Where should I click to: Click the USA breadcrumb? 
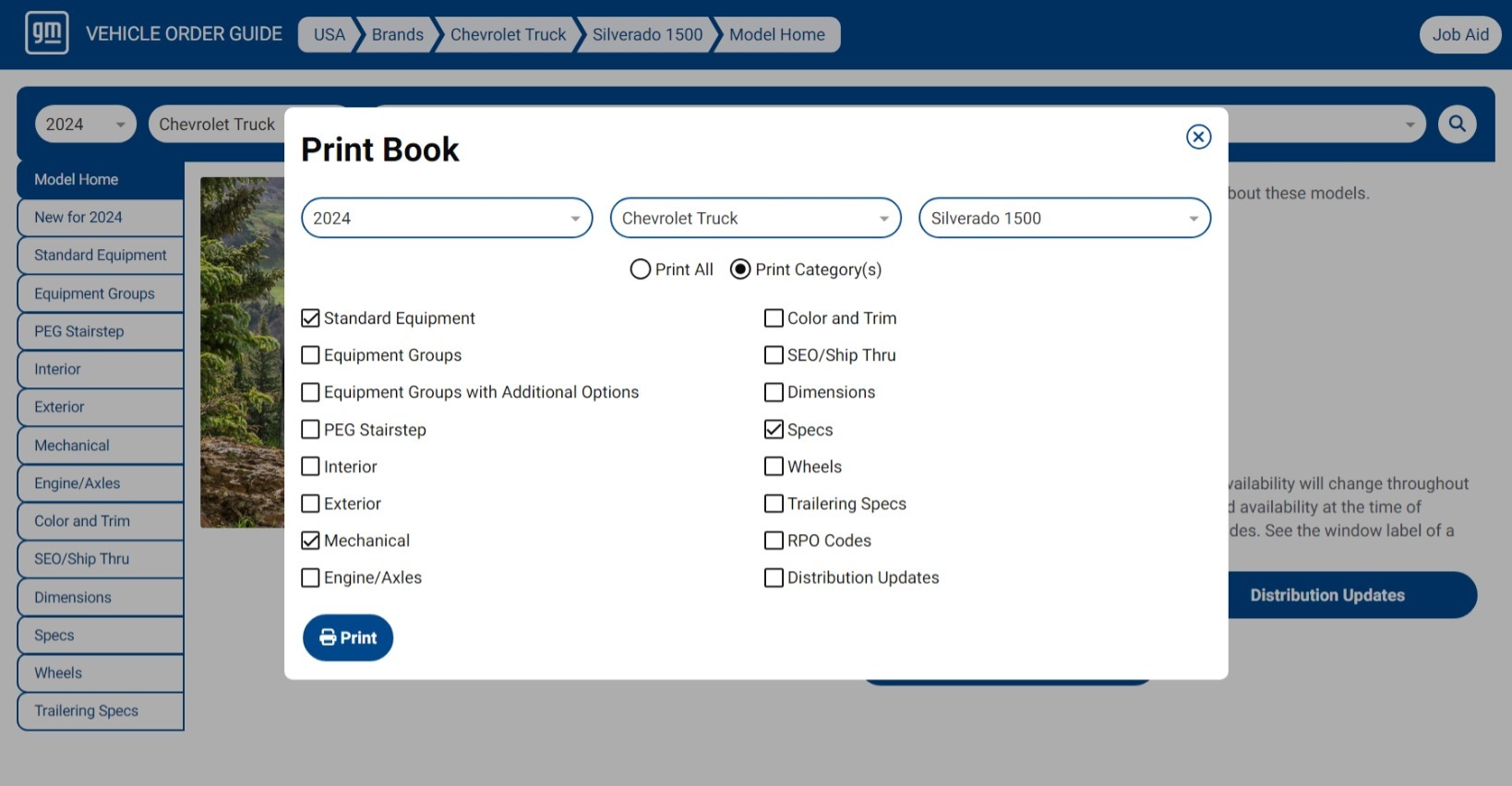point(329,34)
